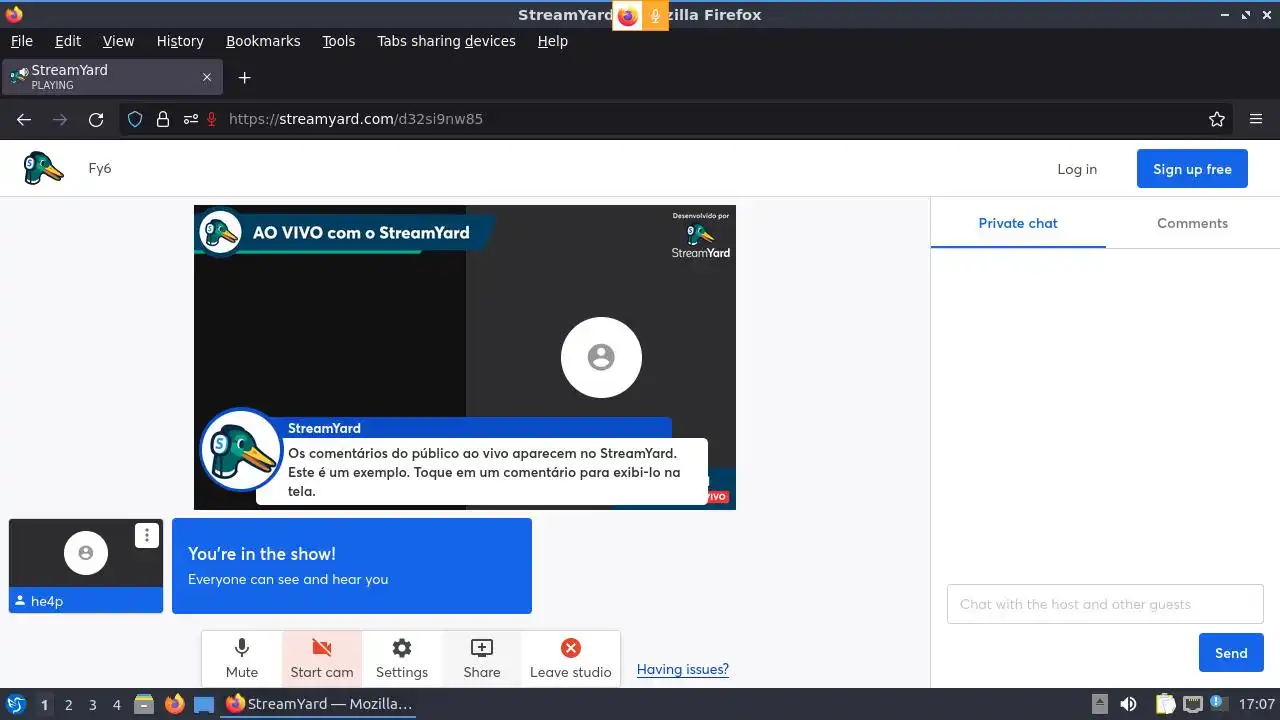Open the Firefox hamburger menu
Screen dimensions: 1280x720
(1256, 119)
